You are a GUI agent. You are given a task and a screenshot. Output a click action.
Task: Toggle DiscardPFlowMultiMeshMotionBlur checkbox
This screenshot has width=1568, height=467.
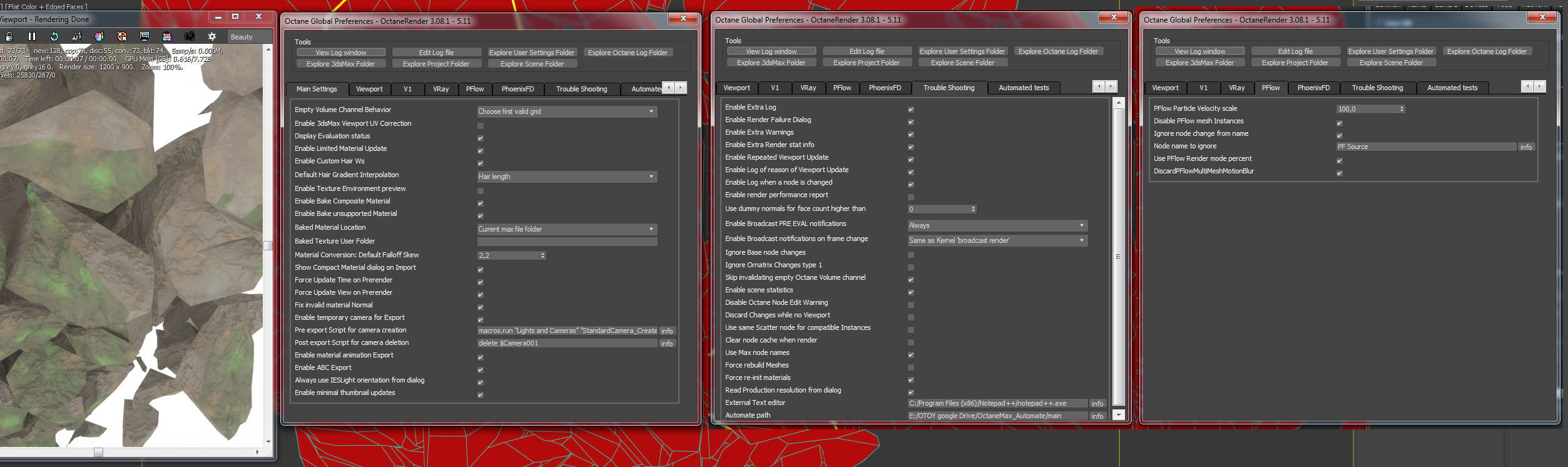1340,173
